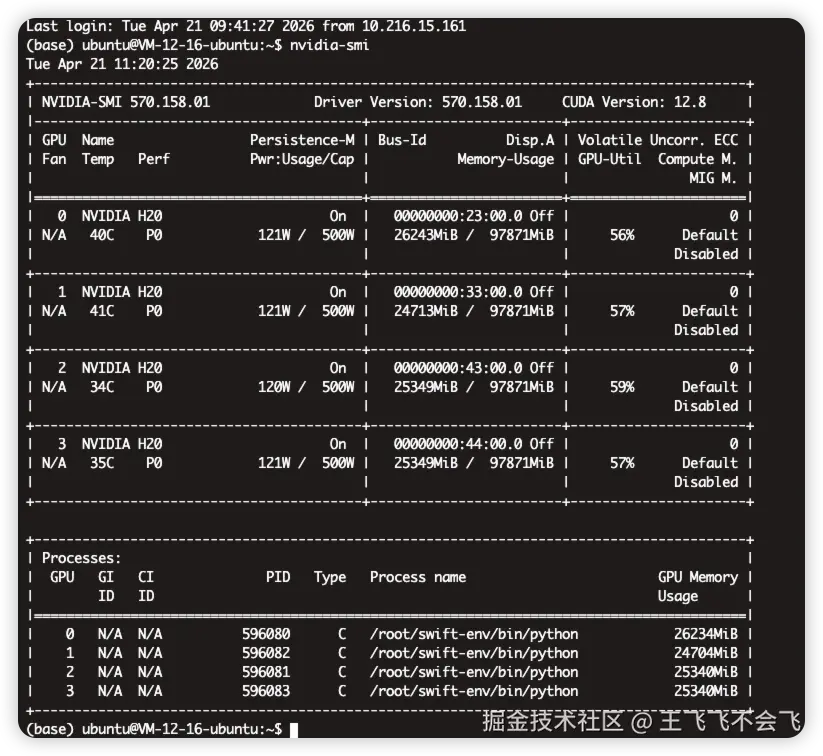The height and width of the screenshot is (756, 823).
Task: Click process path for PID 596083
Action: 474,691
